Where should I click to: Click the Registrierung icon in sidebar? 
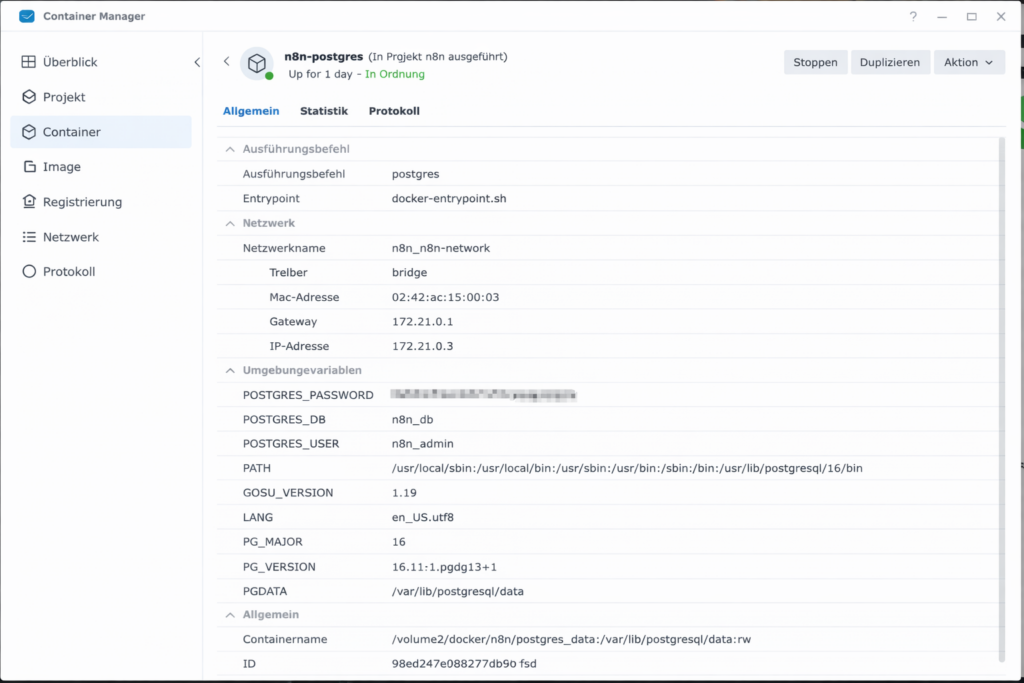pyautogui.click(x=29, y=202)
